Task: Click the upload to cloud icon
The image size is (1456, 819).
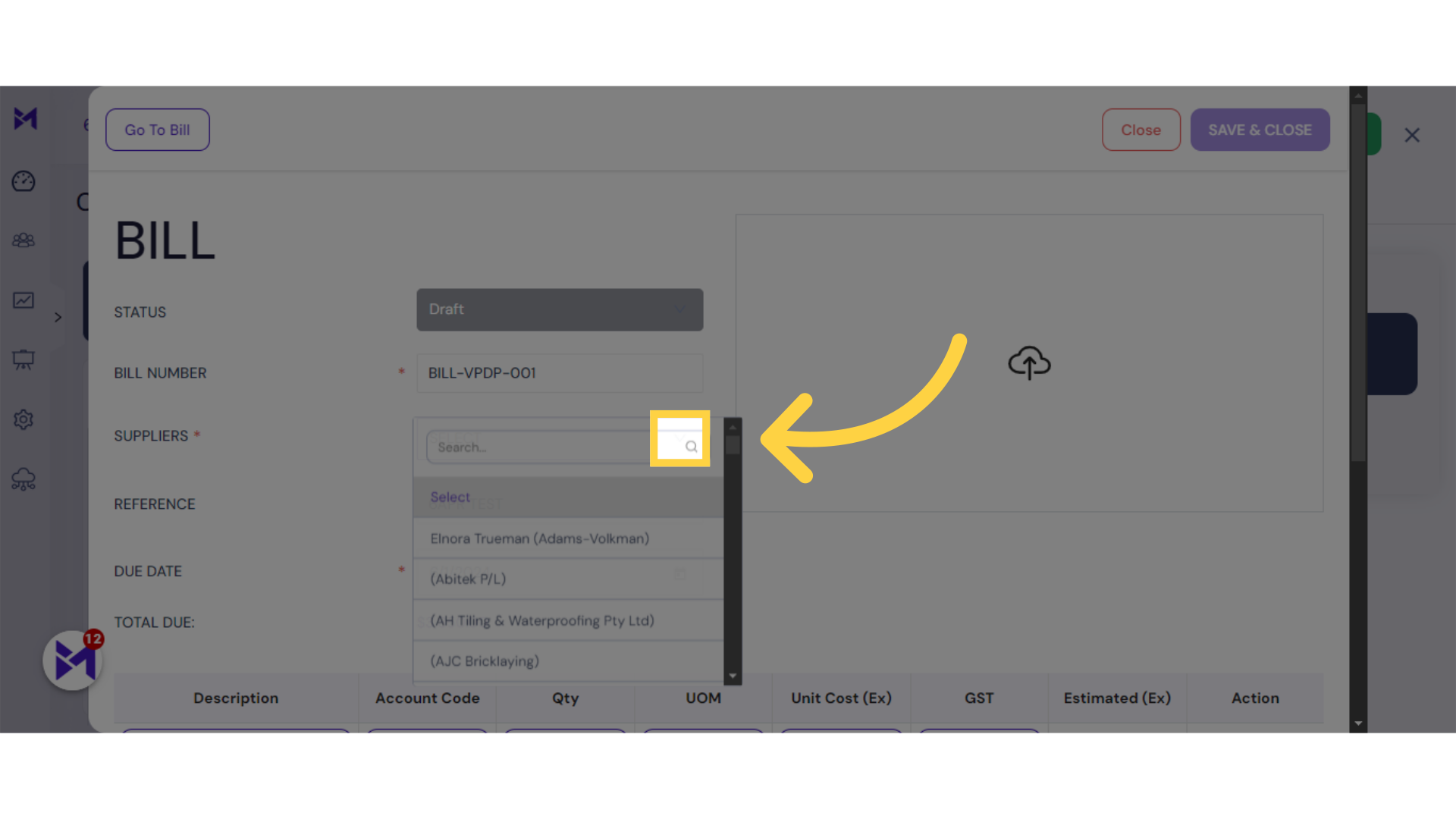Action: pos(1029,362)
